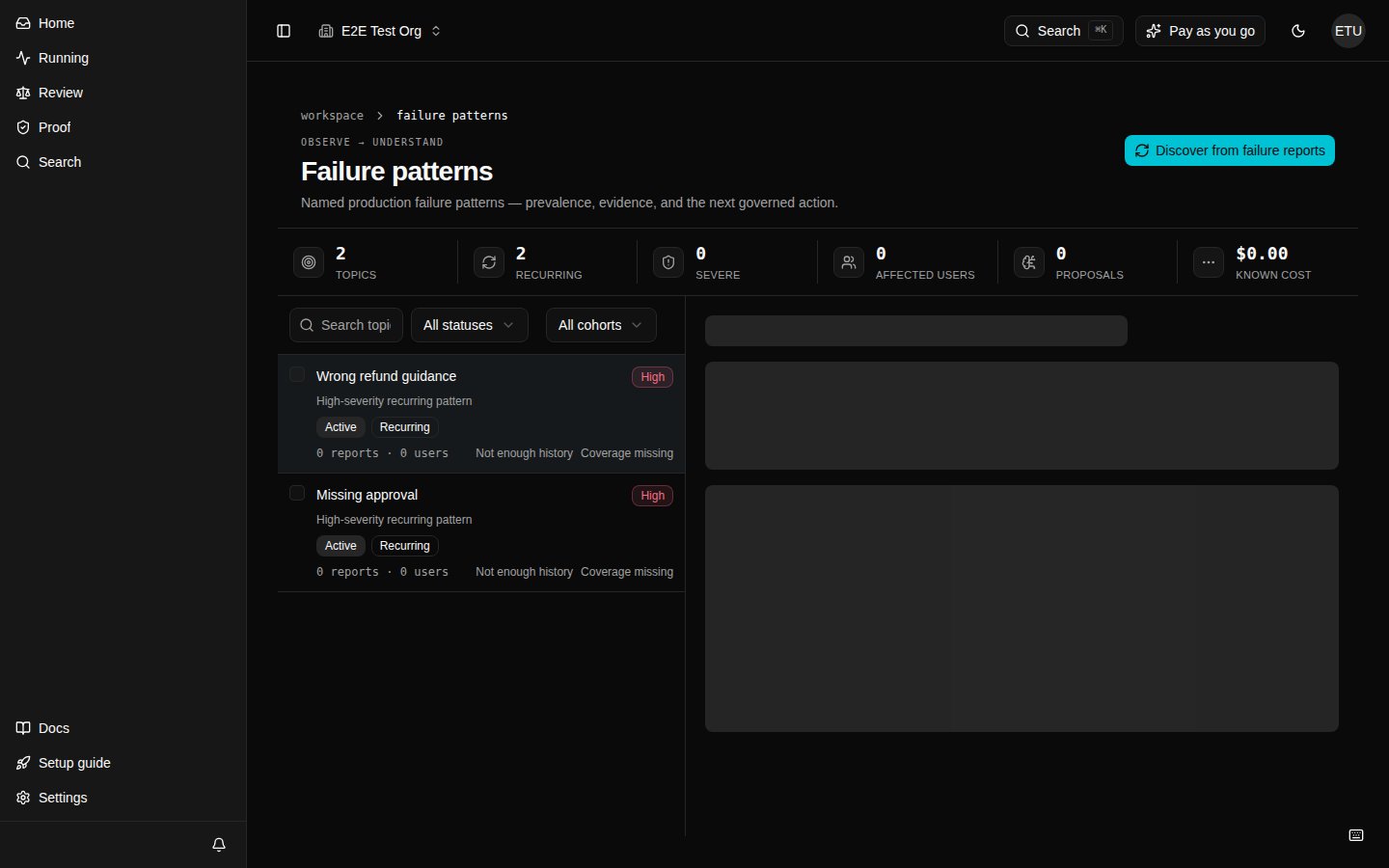Click Coverage missing on Missing approval row

tap(627, 572)
